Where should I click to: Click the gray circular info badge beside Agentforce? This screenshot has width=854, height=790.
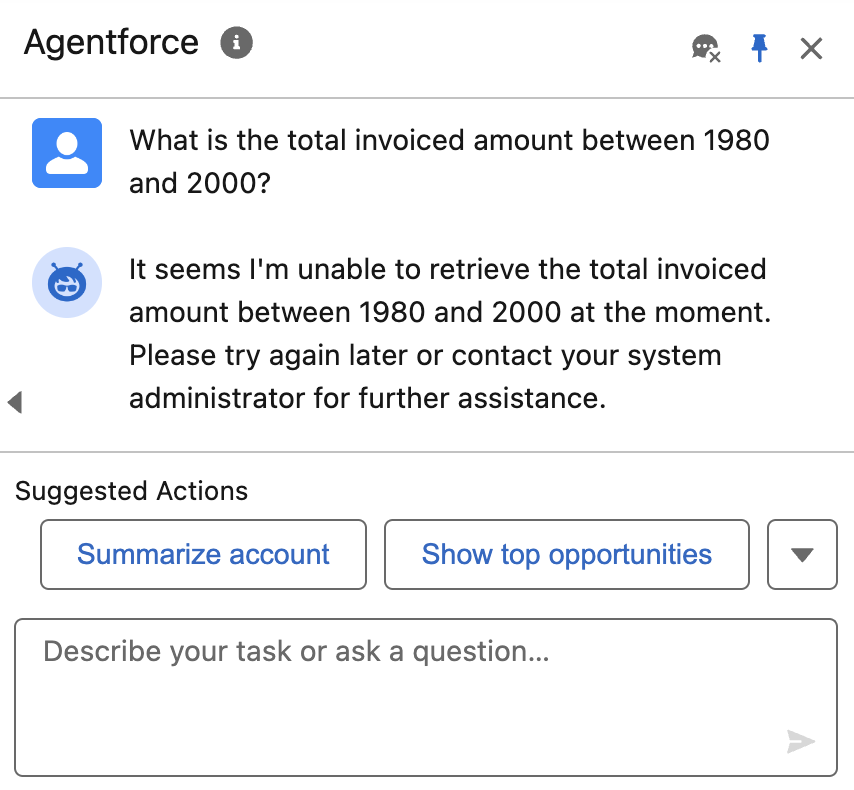pos(236,42)
